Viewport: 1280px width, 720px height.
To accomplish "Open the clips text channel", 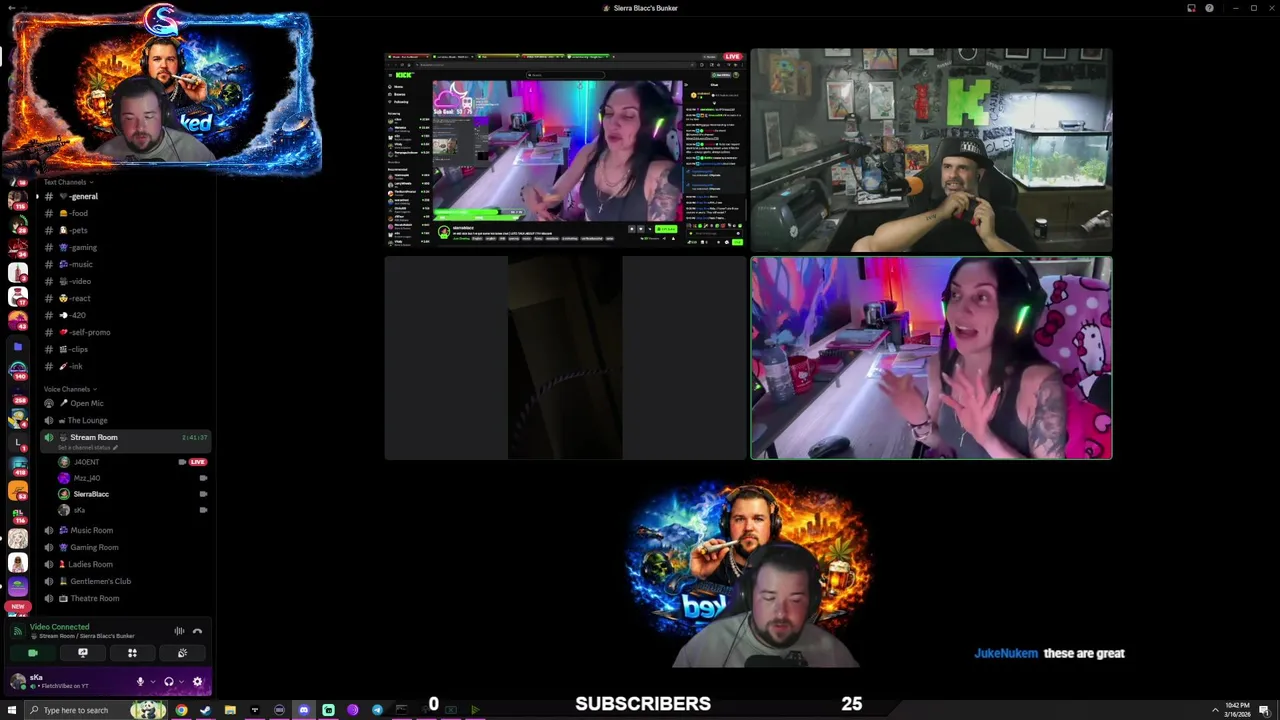I will coord(125,349).
